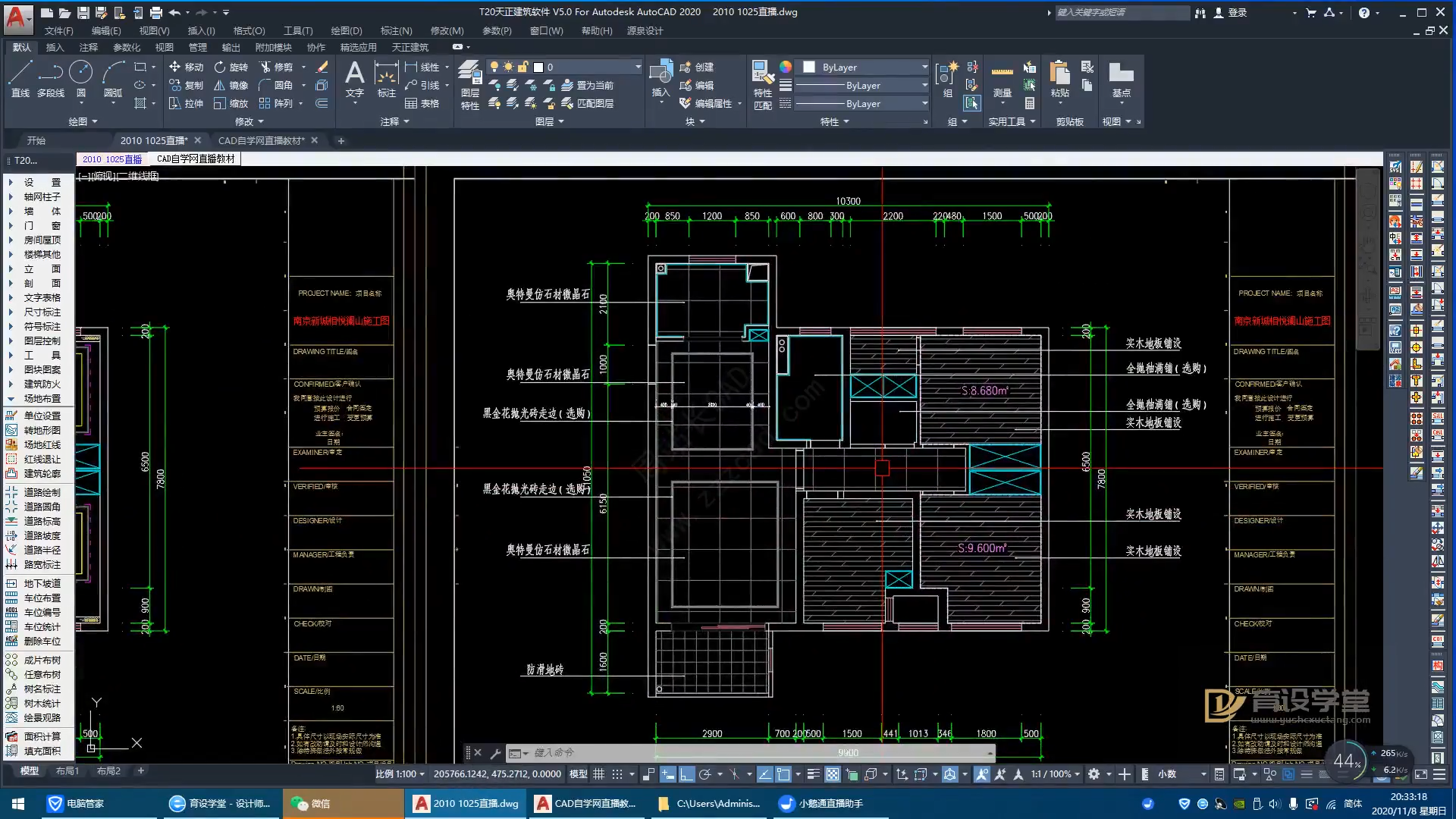Click the Rotate (旋转) tool
The height and width of the screenshot is (819, 1456).
tap(231, 67)
